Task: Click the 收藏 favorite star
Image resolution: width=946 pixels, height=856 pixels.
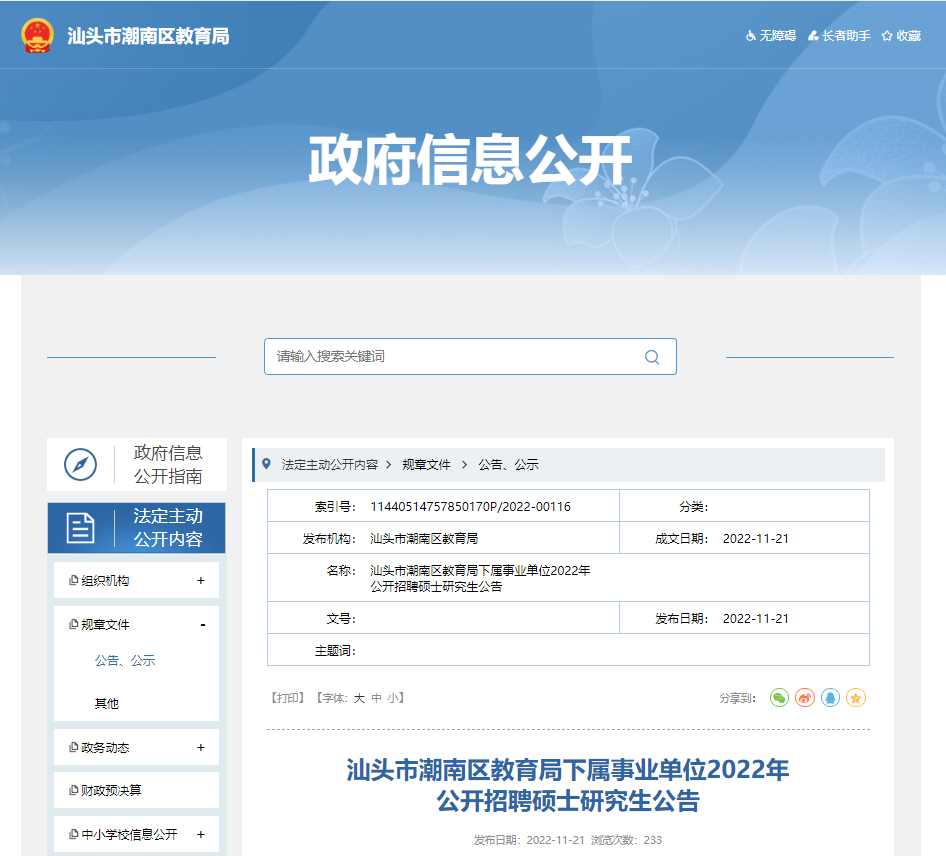Action: point(901,36)
